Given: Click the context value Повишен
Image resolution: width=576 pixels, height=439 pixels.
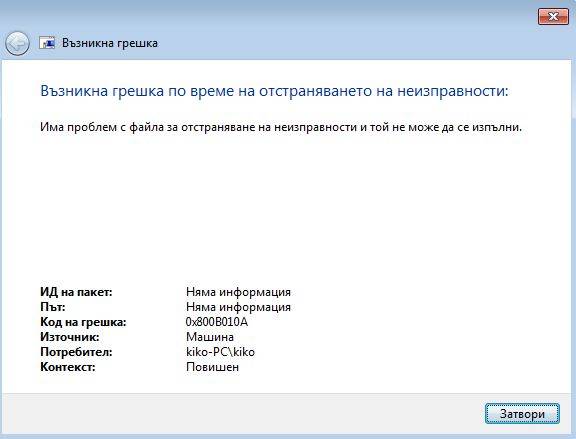Looking at the screenshot, I should point(212,367).
